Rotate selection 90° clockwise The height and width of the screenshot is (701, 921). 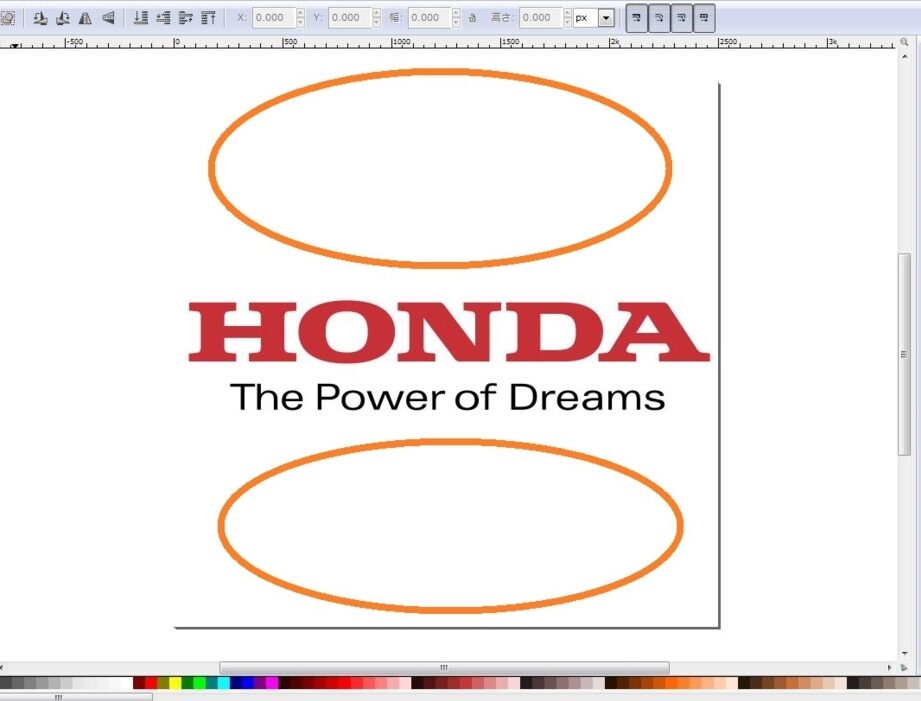[62, 18]
